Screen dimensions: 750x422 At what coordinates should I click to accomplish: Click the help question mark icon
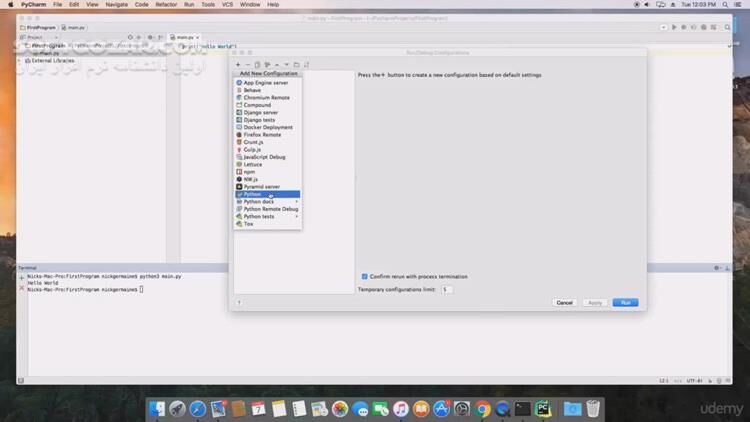[239, 302]
